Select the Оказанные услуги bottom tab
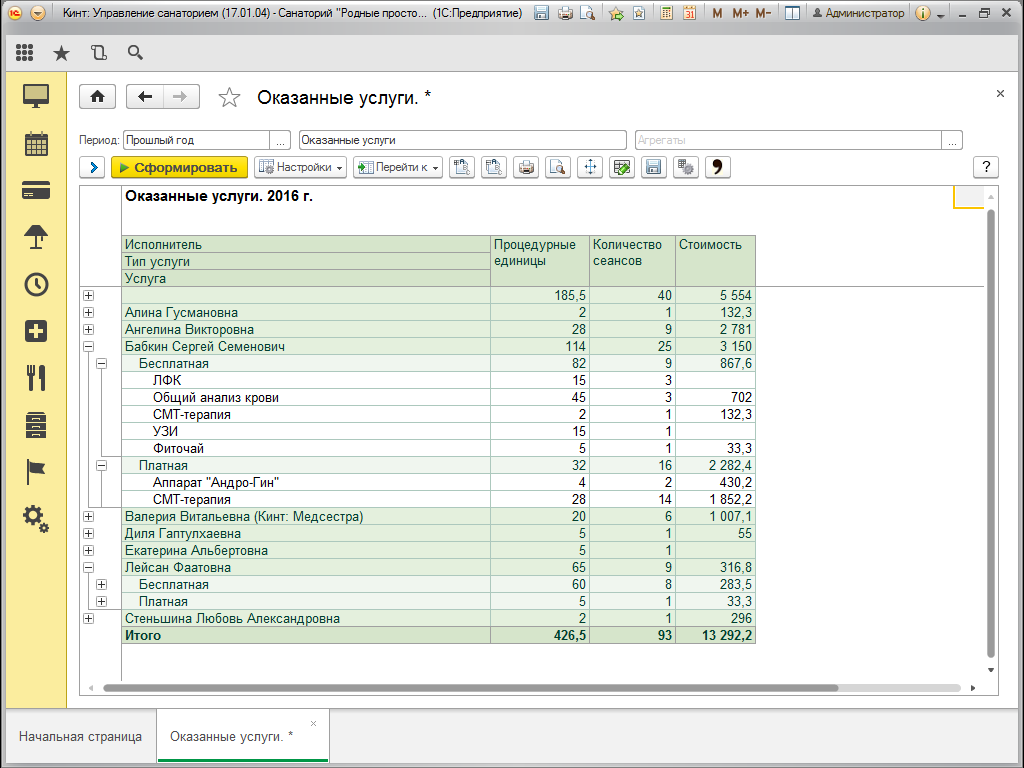1024x768 pixels. 232,737
